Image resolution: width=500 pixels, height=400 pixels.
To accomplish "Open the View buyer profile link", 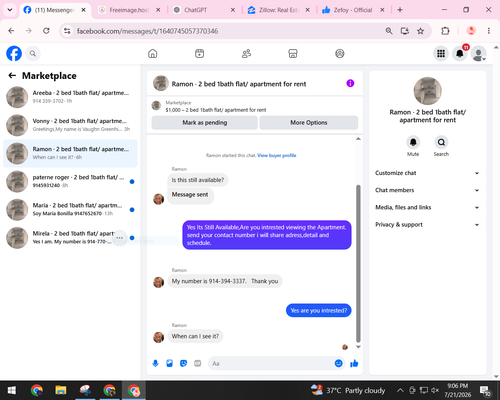I will pos(277,155).
